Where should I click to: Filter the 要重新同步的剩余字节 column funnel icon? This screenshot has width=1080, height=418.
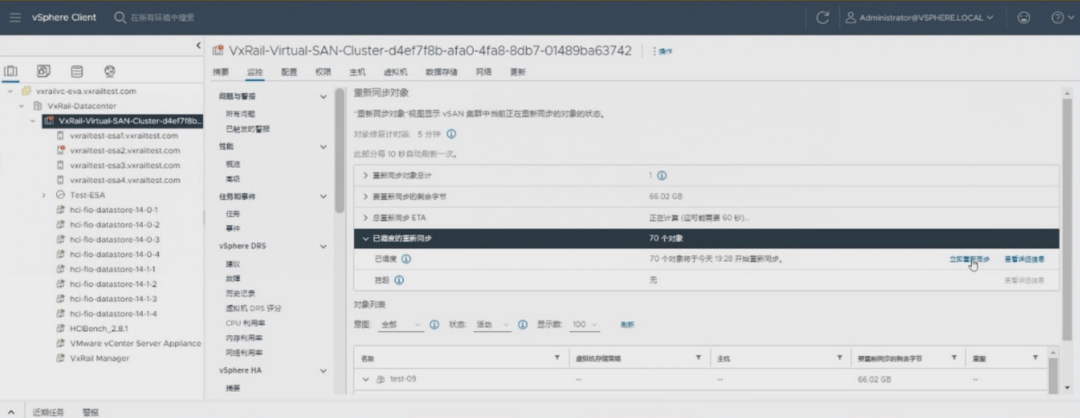pyautogui.click(x=954, y=358)
